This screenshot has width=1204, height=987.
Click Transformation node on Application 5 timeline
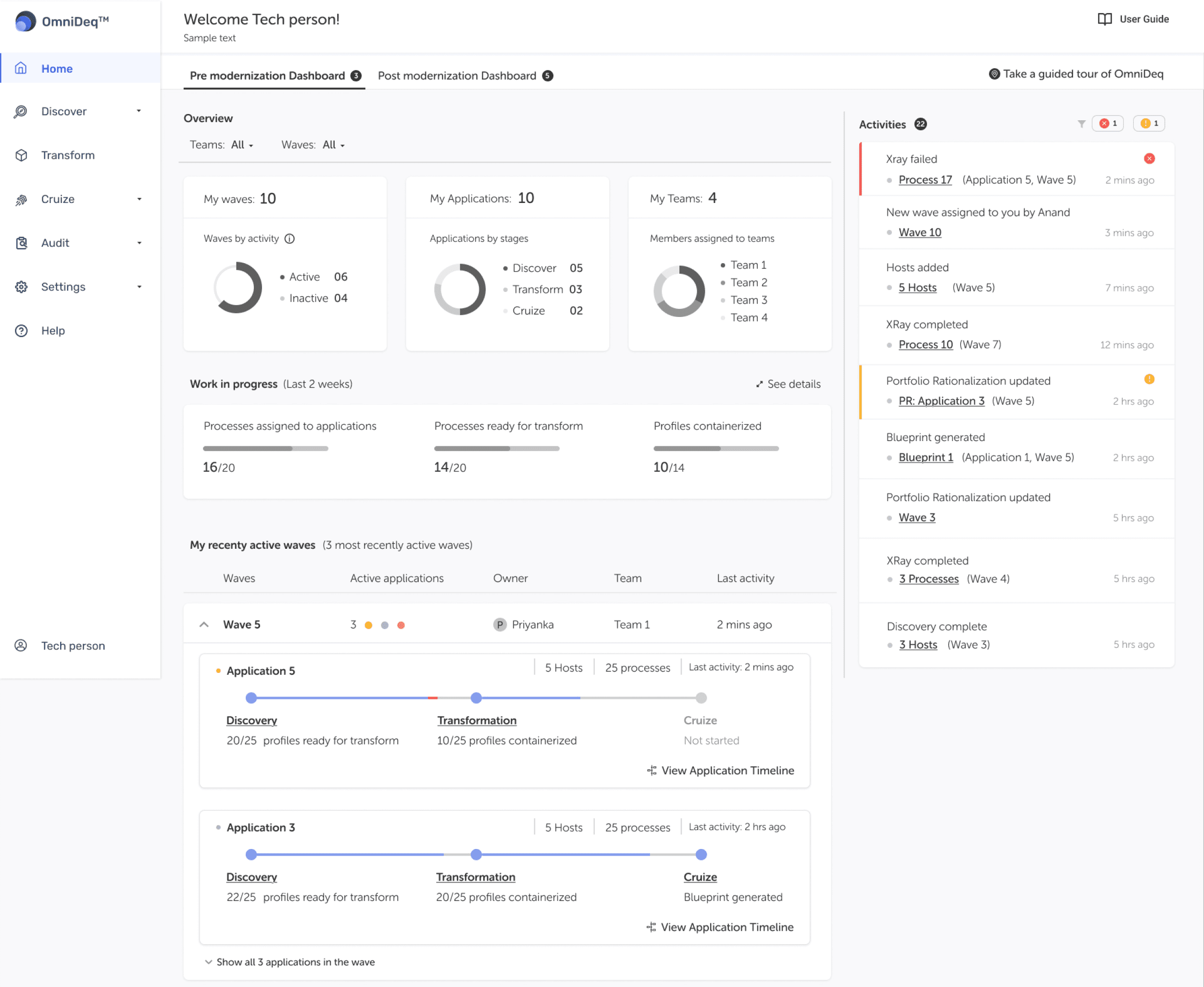coord(476,697)
